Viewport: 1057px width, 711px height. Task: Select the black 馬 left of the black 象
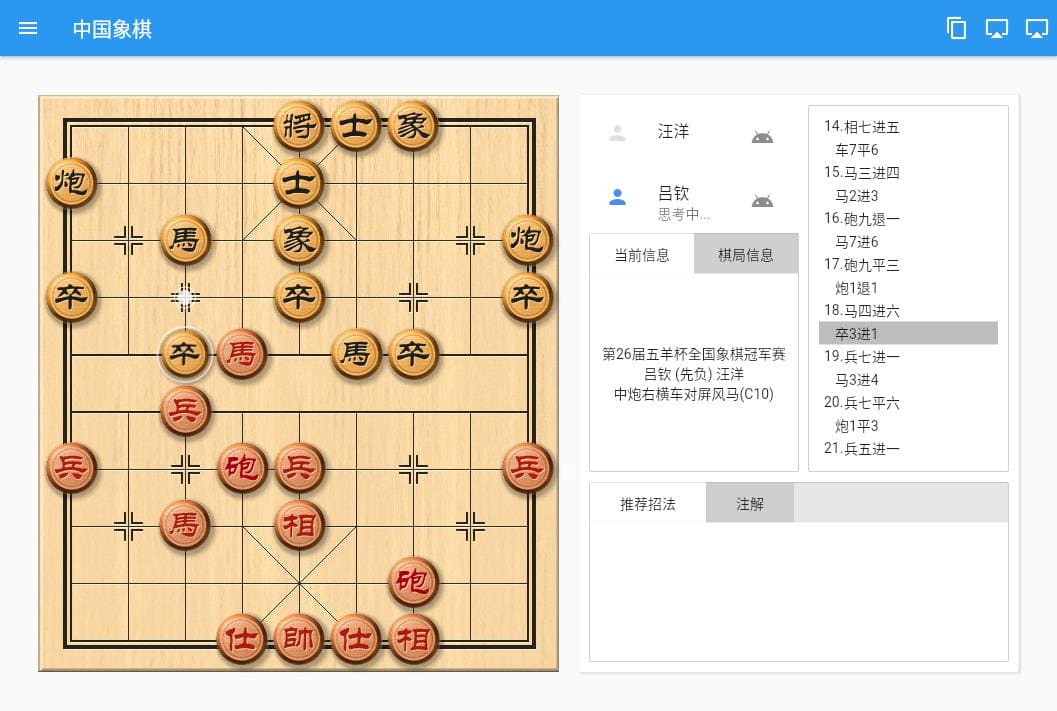(185, 239)
